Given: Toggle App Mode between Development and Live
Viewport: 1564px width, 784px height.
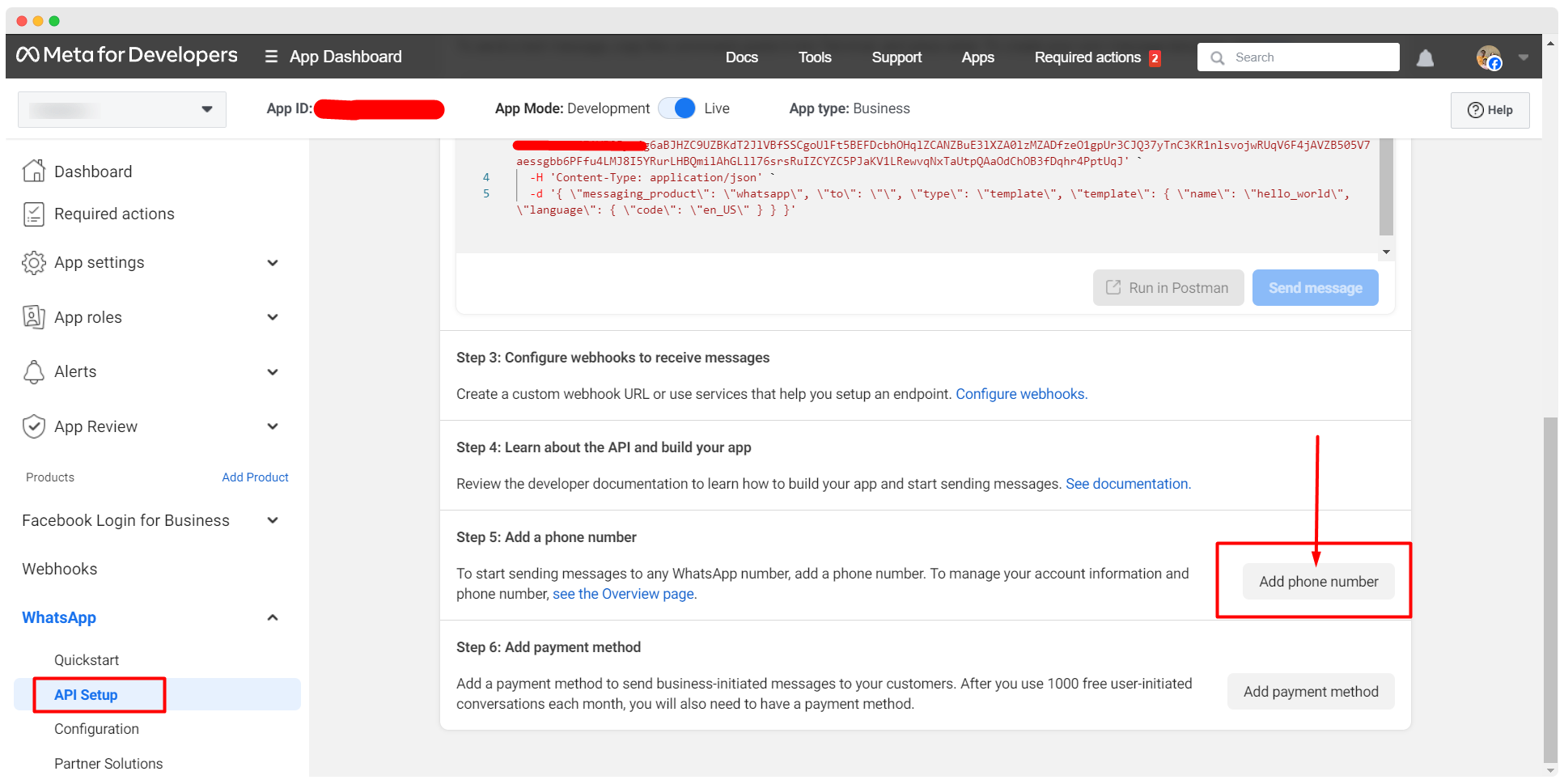Looking at the screenshot, I should 676,108.
